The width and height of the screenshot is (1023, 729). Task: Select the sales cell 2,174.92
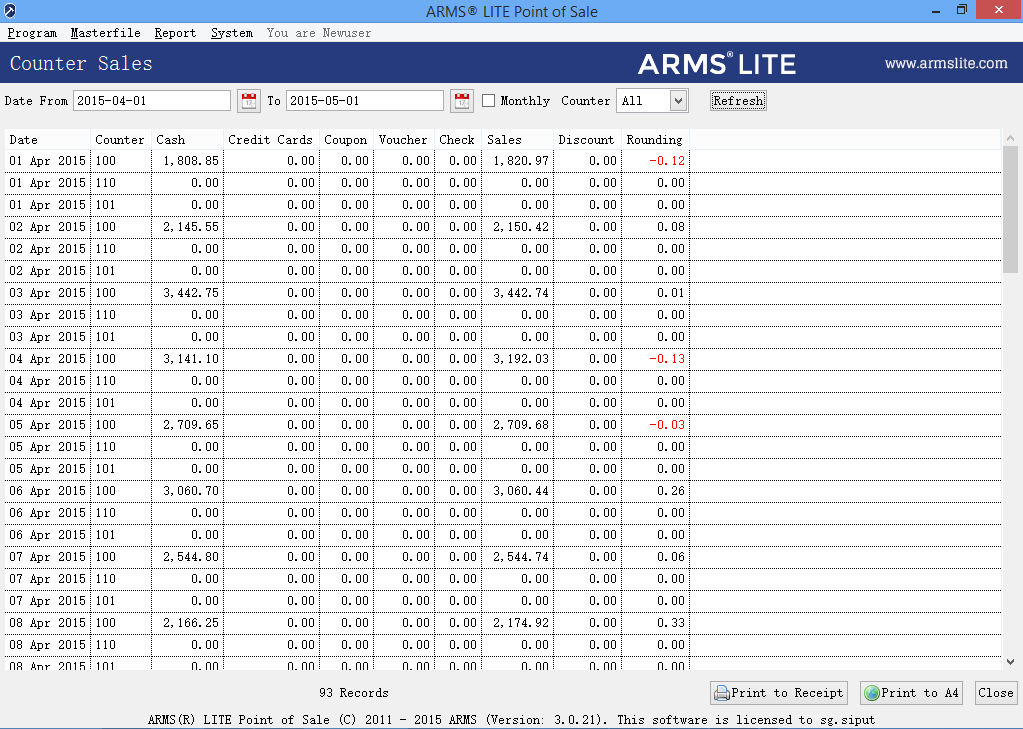pos(521,623)
